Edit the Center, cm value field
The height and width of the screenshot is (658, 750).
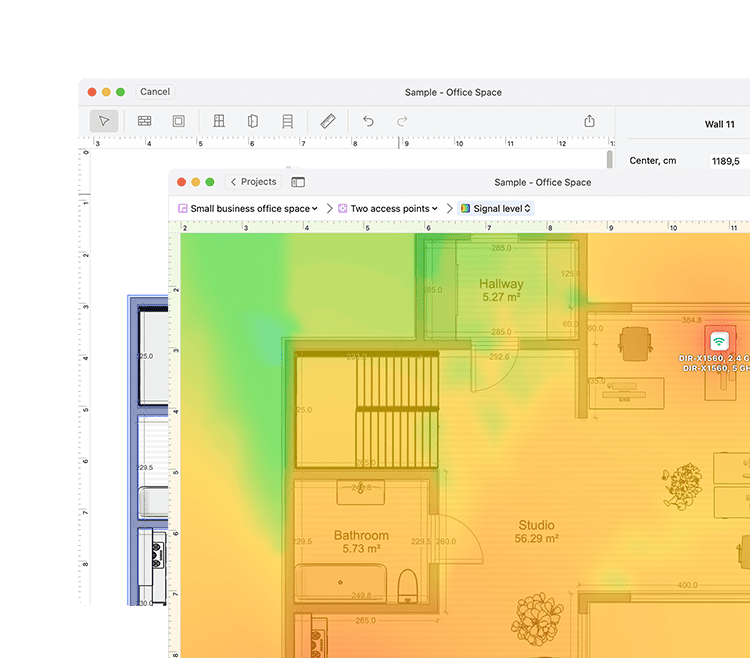click(727, 161)
